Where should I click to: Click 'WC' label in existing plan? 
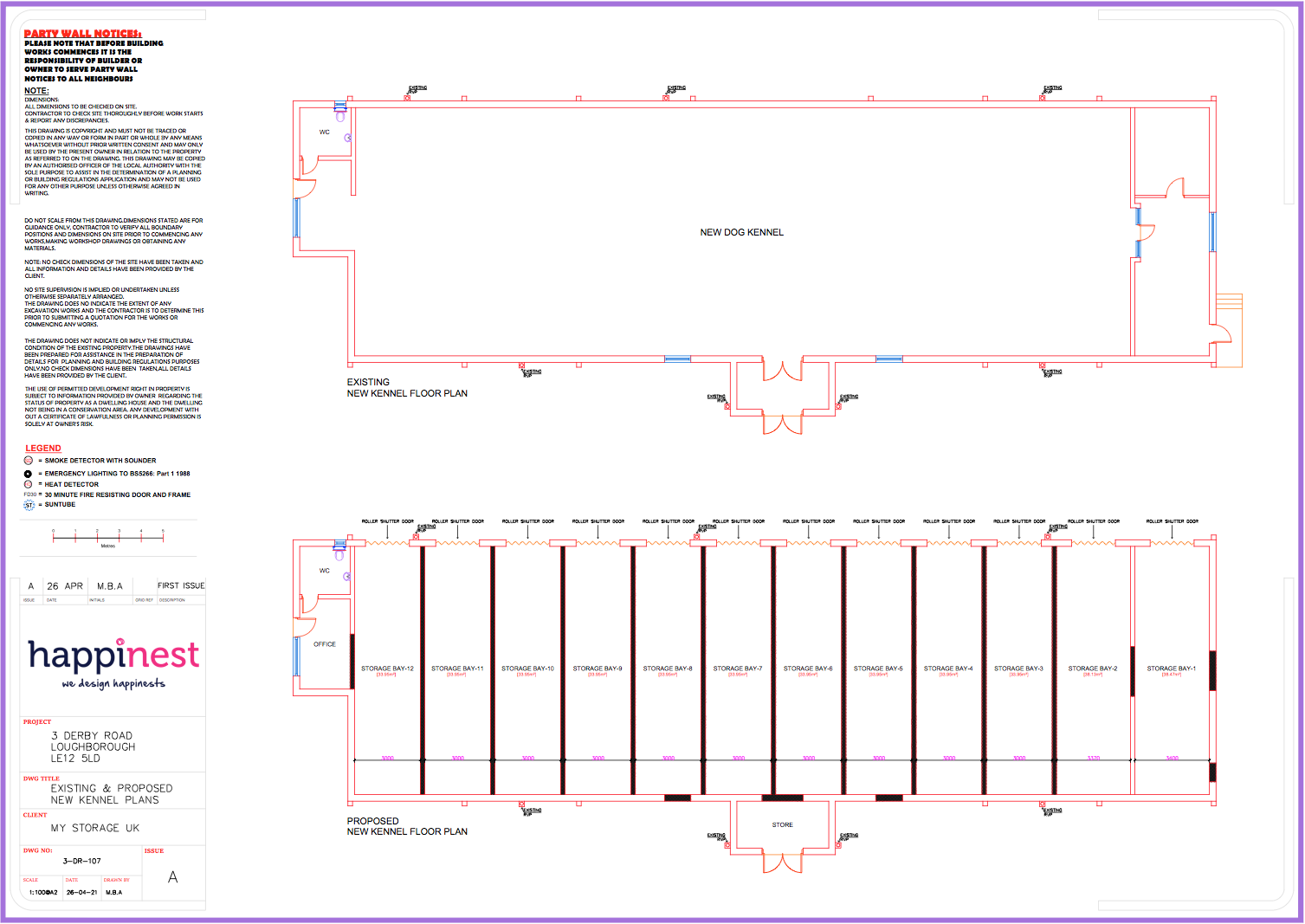pos(325,132)
